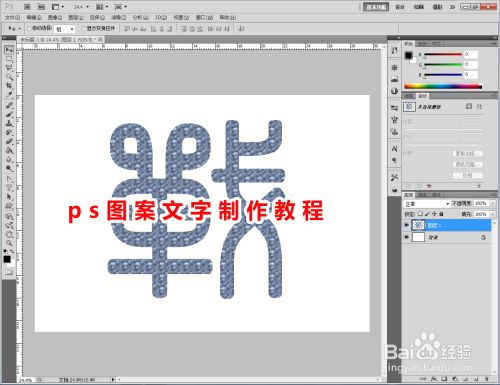Toggle lock position

pyautogui.click(x=434, y=214)
